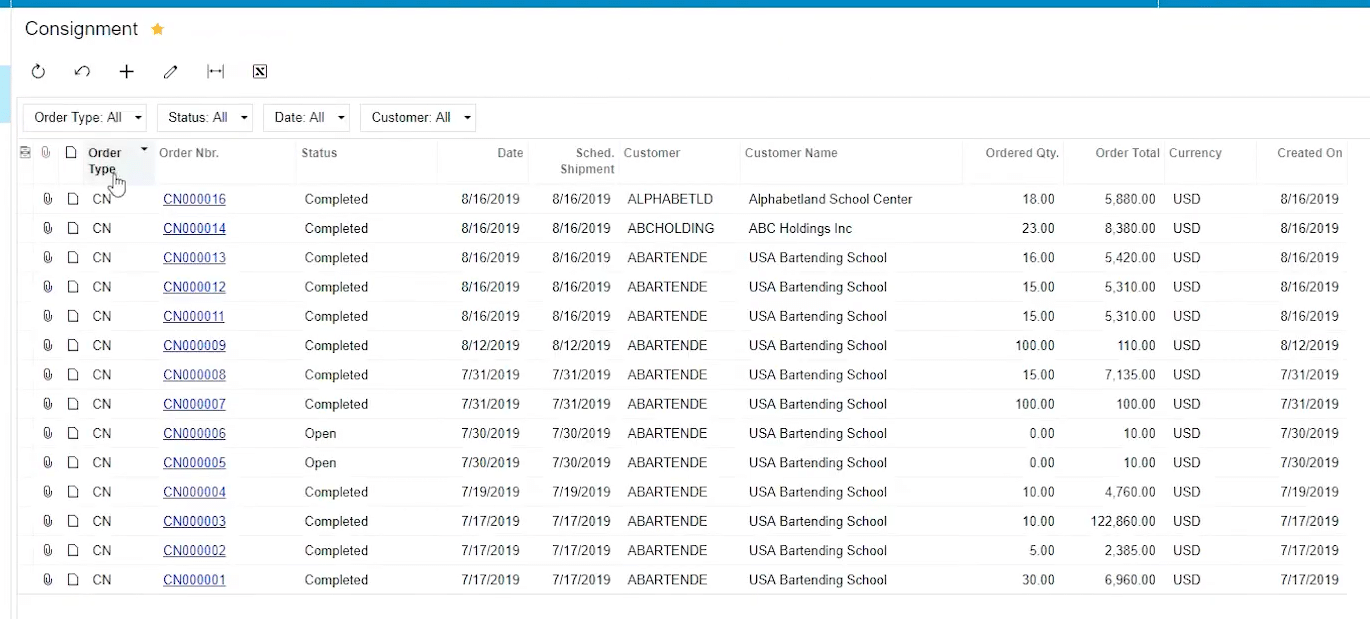
Task: Click the Undo arrow icon
Action: click(83, 71)
